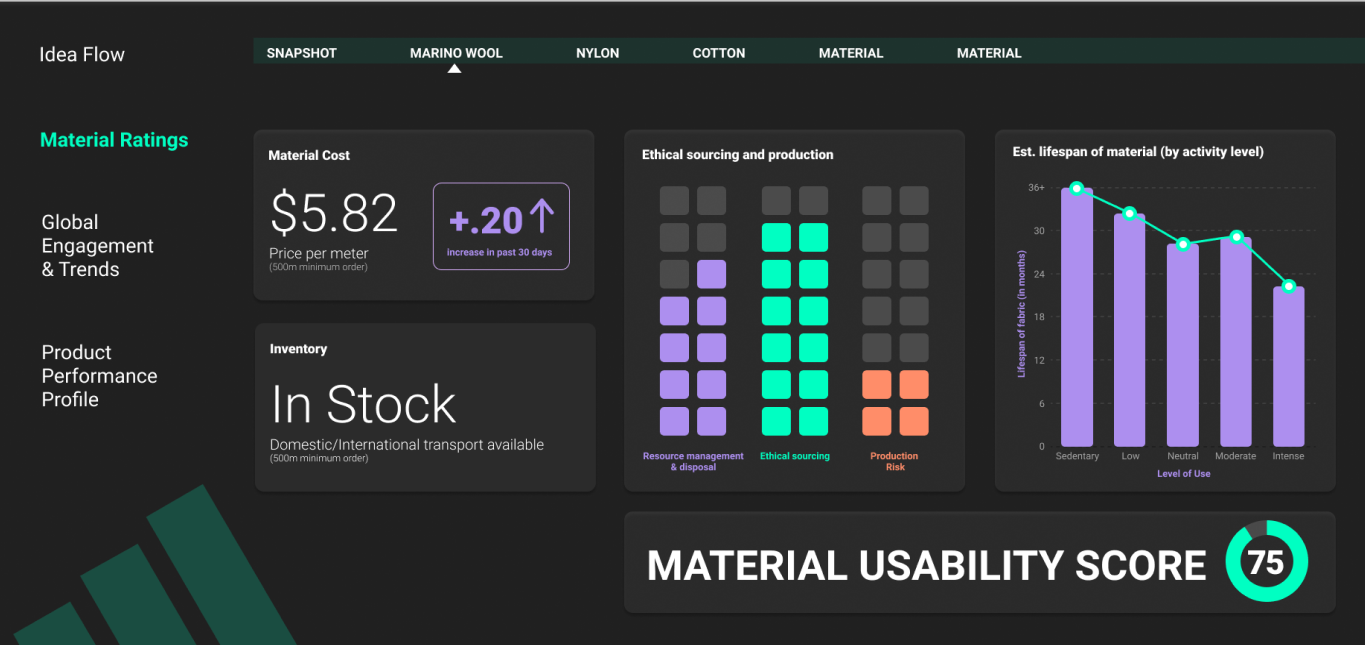
Task: Go to Product Performance Profile
Action: [x=99, y=376]
